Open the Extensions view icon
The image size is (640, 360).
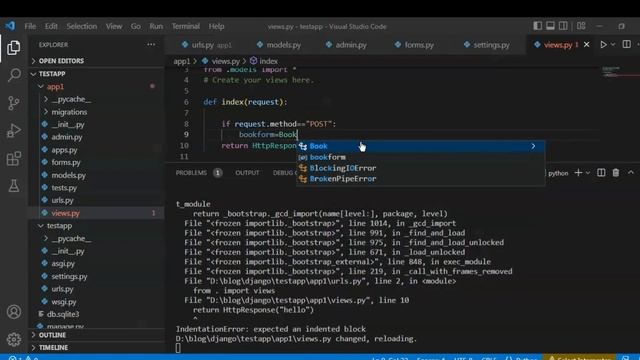coord(13,158)
